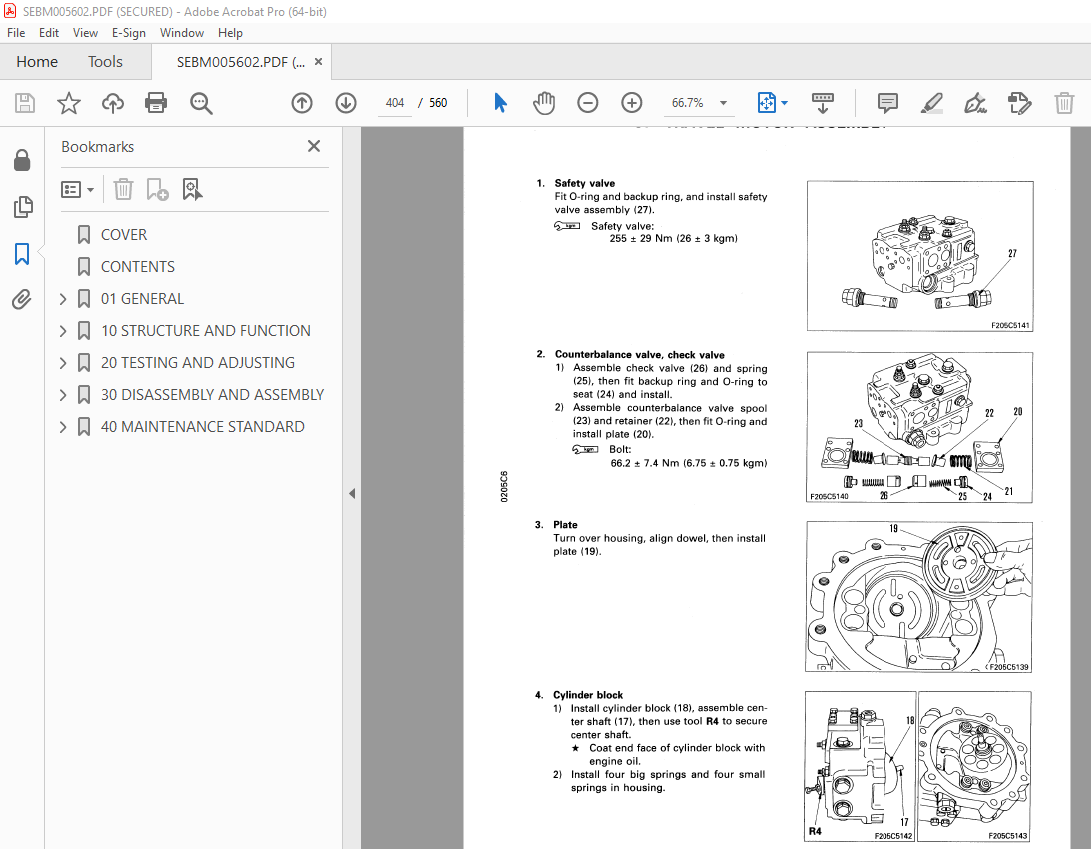Open the Attachments panel paperclip icon

point(22,299)
